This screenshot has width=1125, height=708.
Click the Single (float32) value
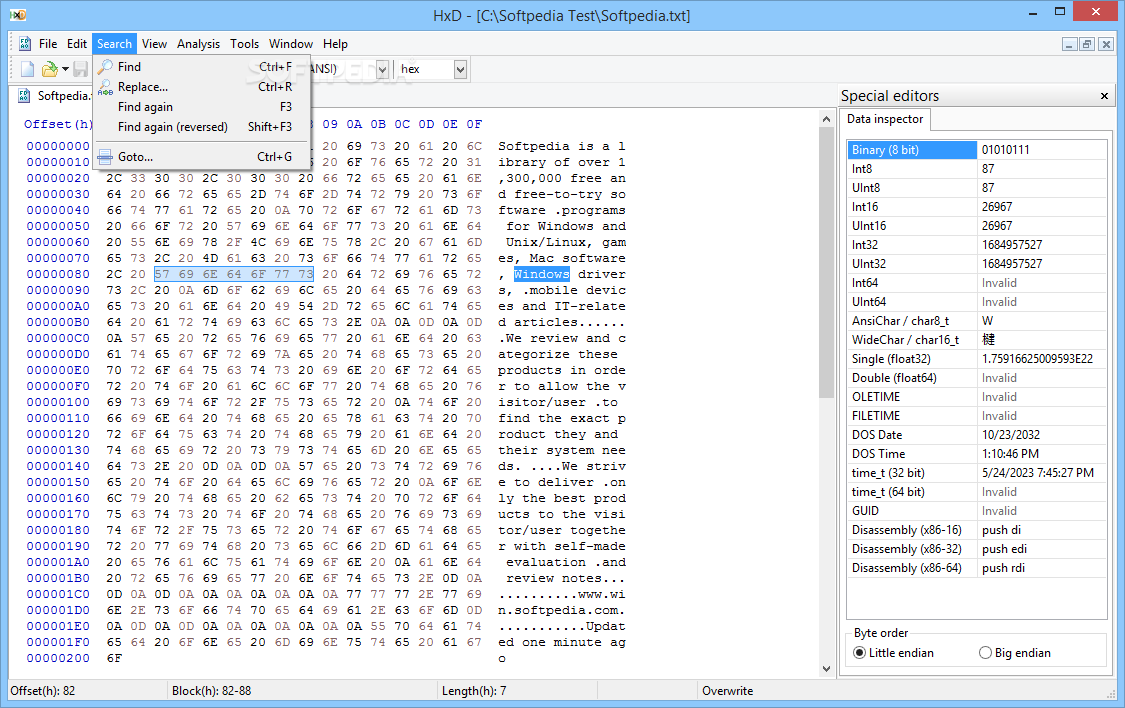pyautogui.click(x=1037, y=359)
